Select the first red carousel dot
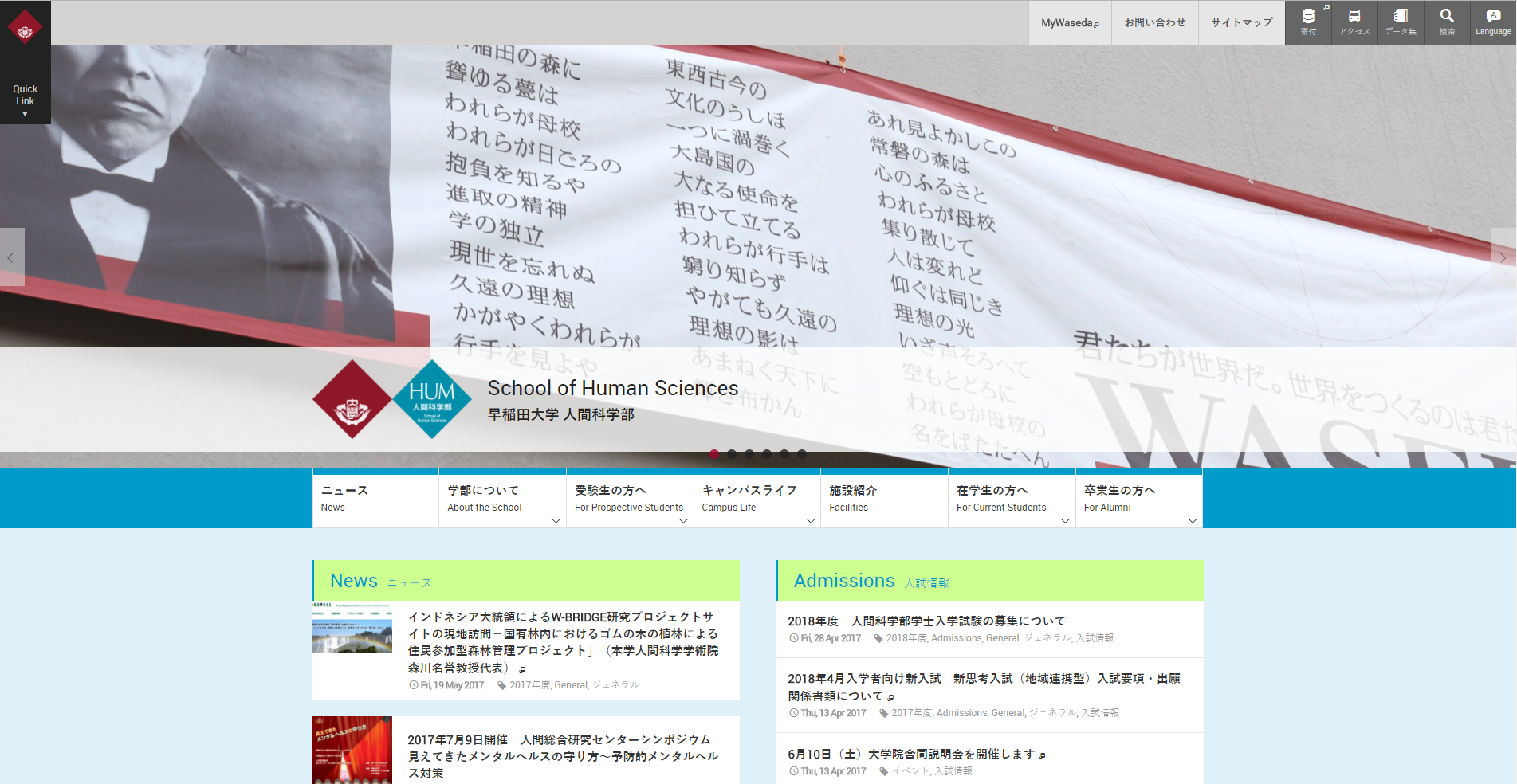The height and width of the screenshot is (784, 1517). (x=714, y=454)
